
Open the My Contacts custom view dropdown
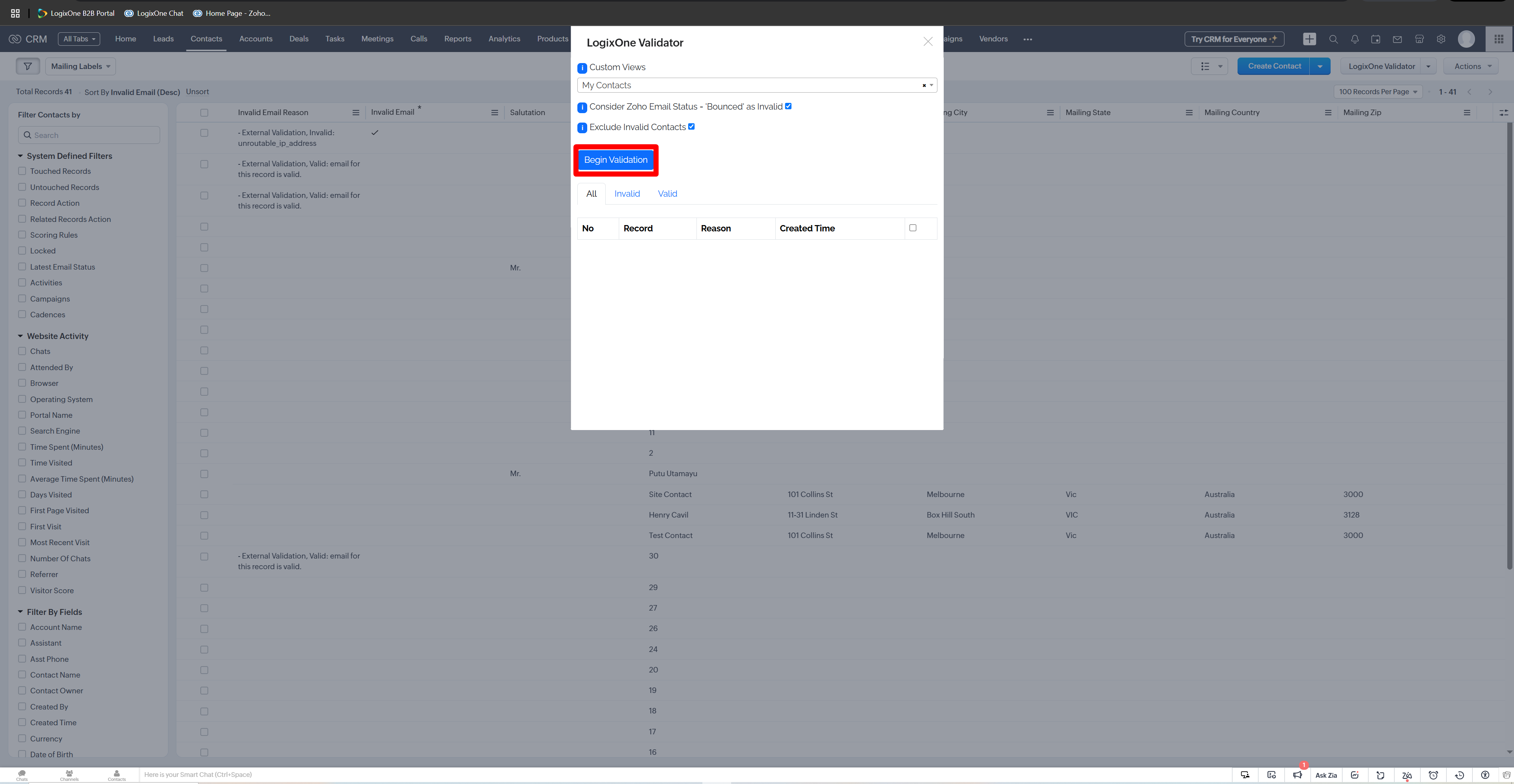tap(756, 85)
